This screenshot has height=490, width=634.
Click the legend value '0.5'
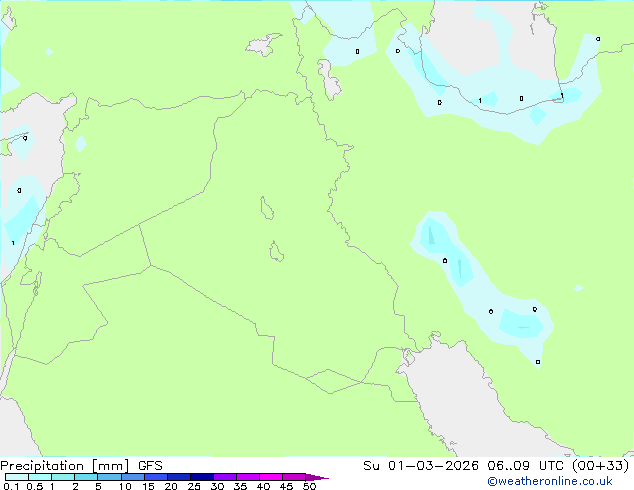click(x=35, y=486)
